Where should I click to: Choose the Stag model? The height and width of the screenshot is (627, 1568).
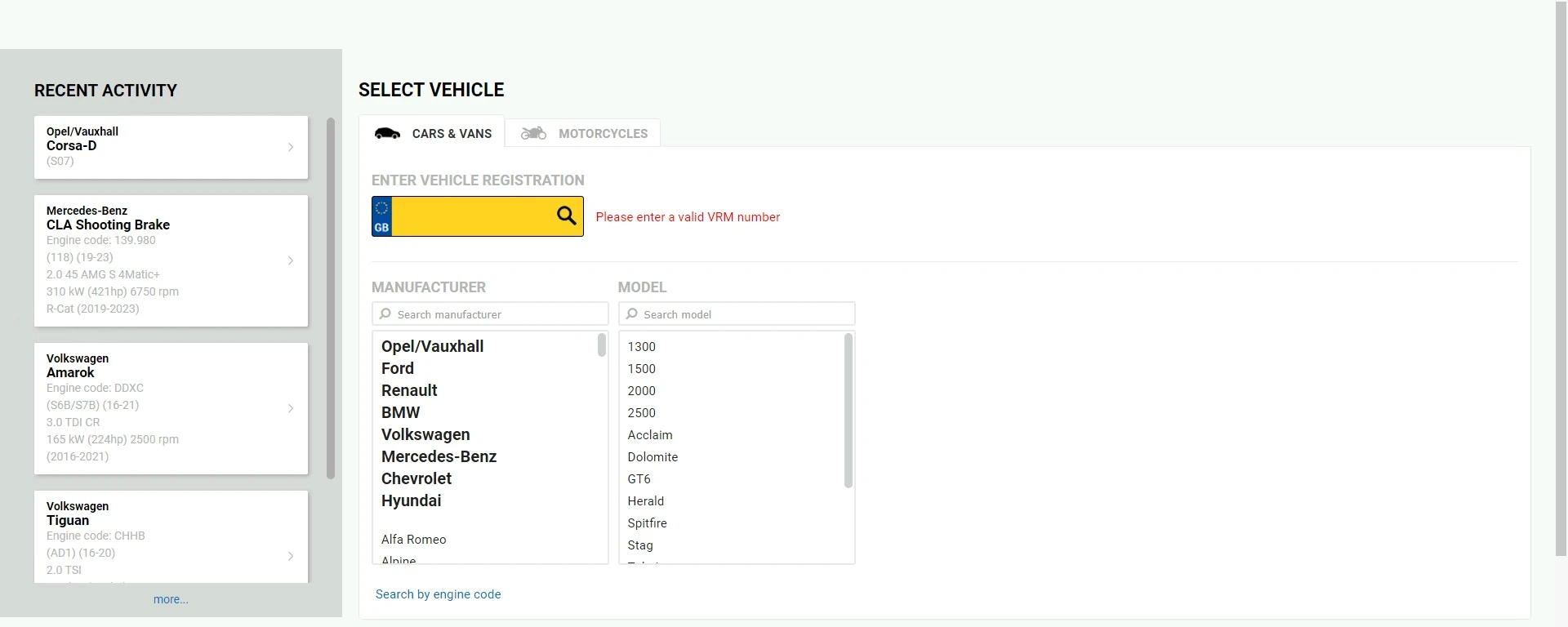coord(640,545)
